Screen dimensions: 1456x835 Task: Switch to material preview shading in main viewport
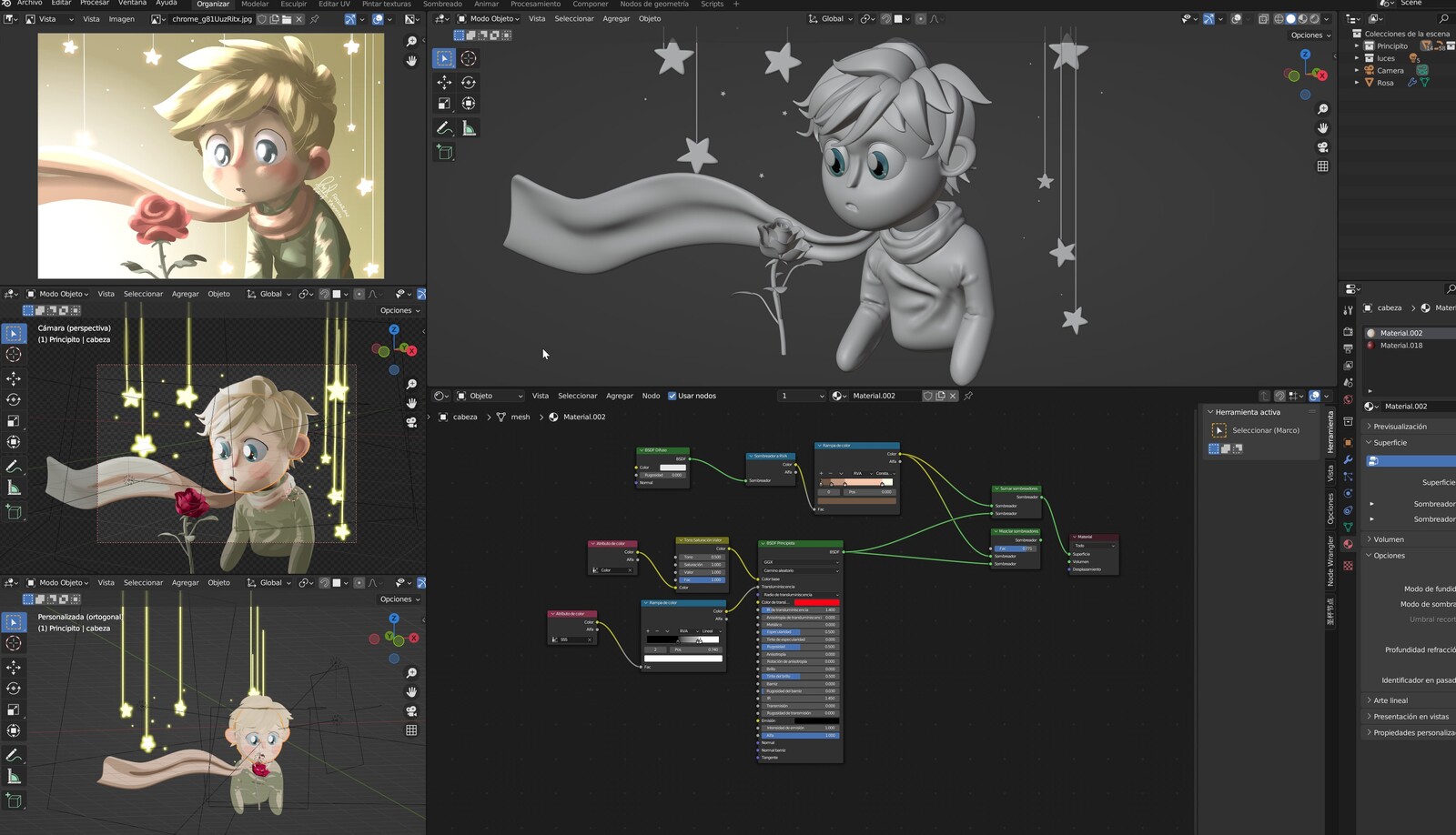click(x=1302, y=18)
